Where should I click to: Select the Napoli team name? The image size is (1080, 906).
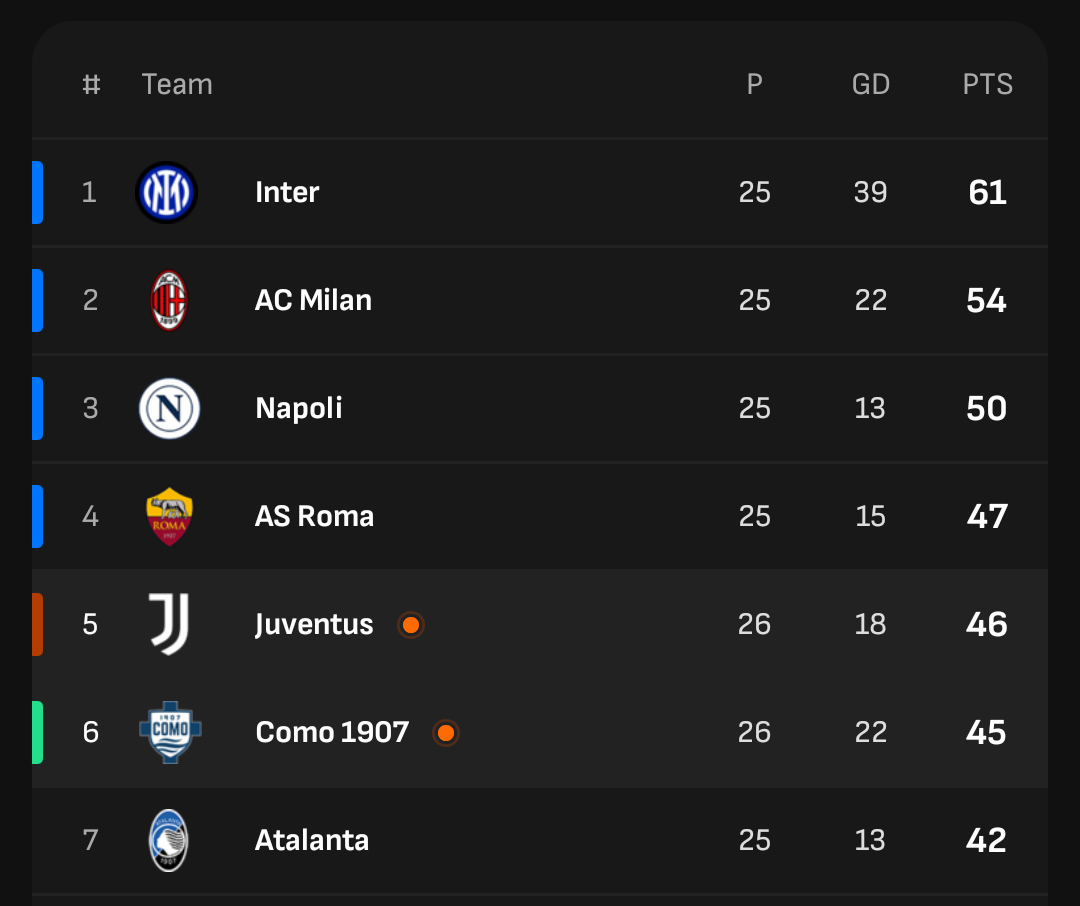299,408
